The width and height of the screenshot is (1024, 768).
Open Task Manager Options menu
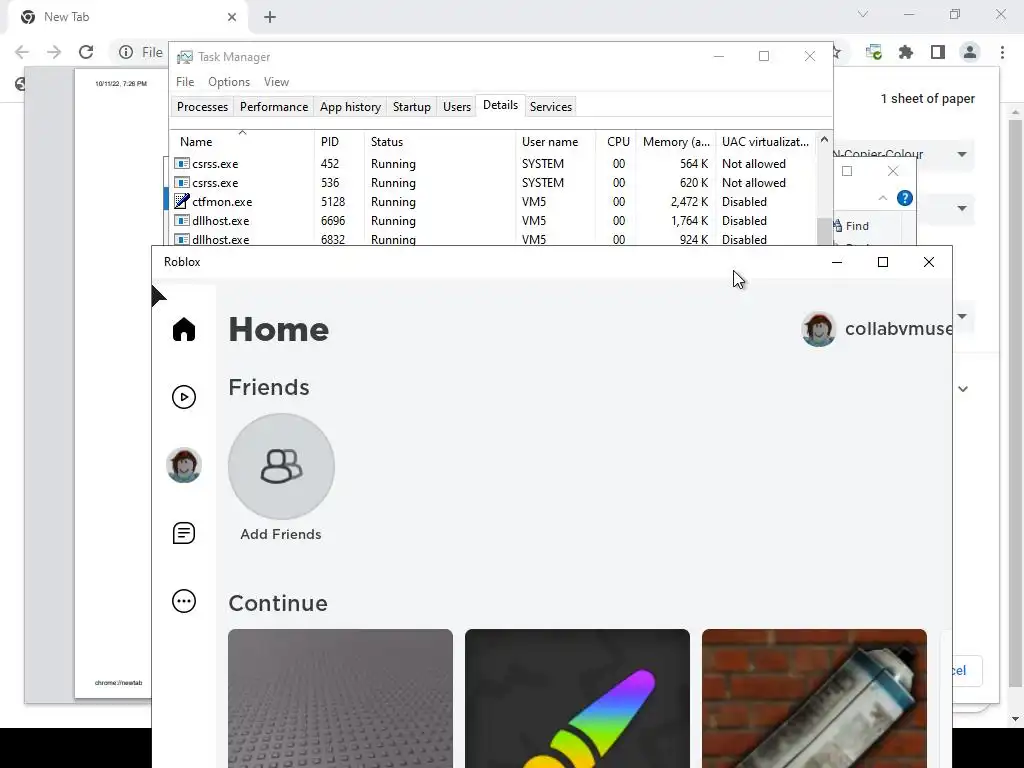[229, 82]
